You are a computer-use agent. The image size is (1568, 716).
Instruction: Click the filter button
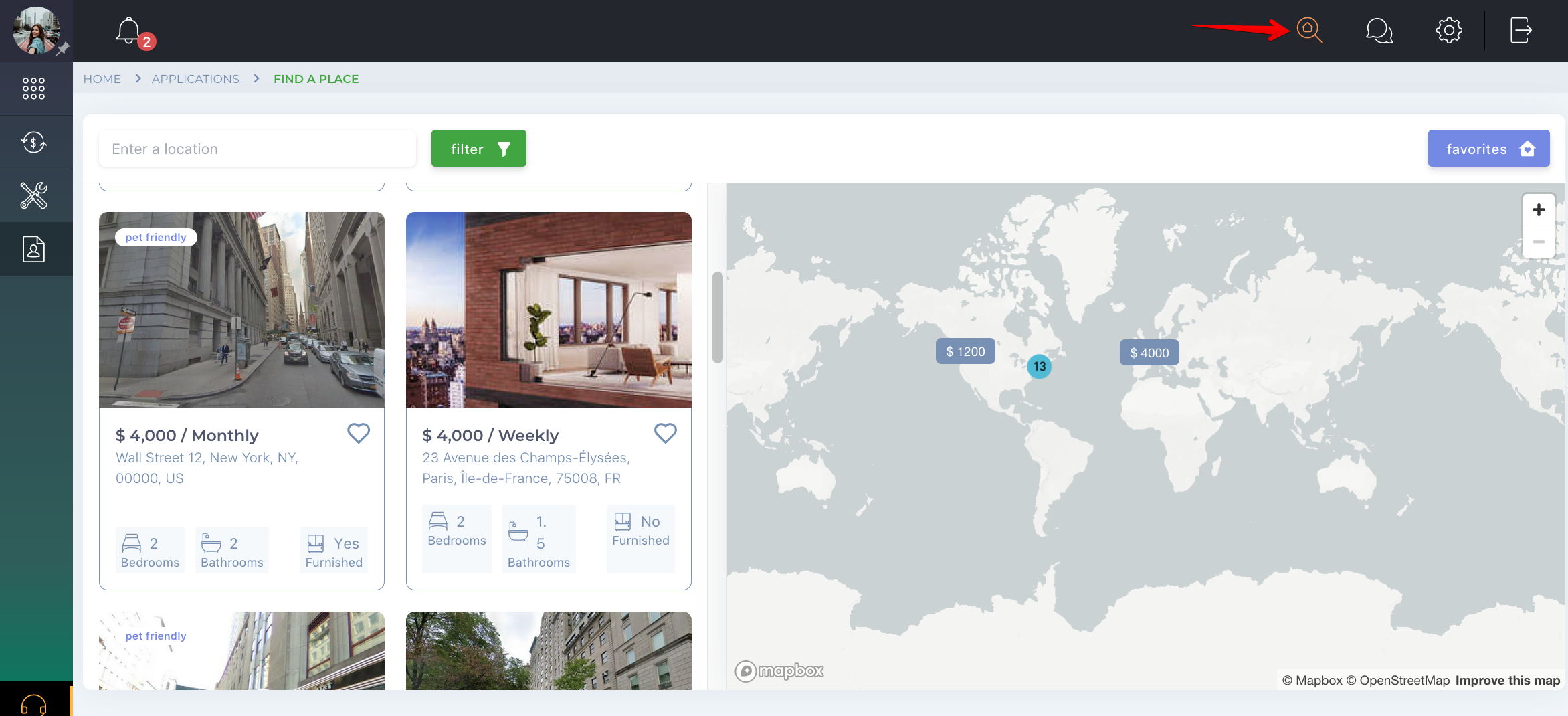tap(478, 149)
